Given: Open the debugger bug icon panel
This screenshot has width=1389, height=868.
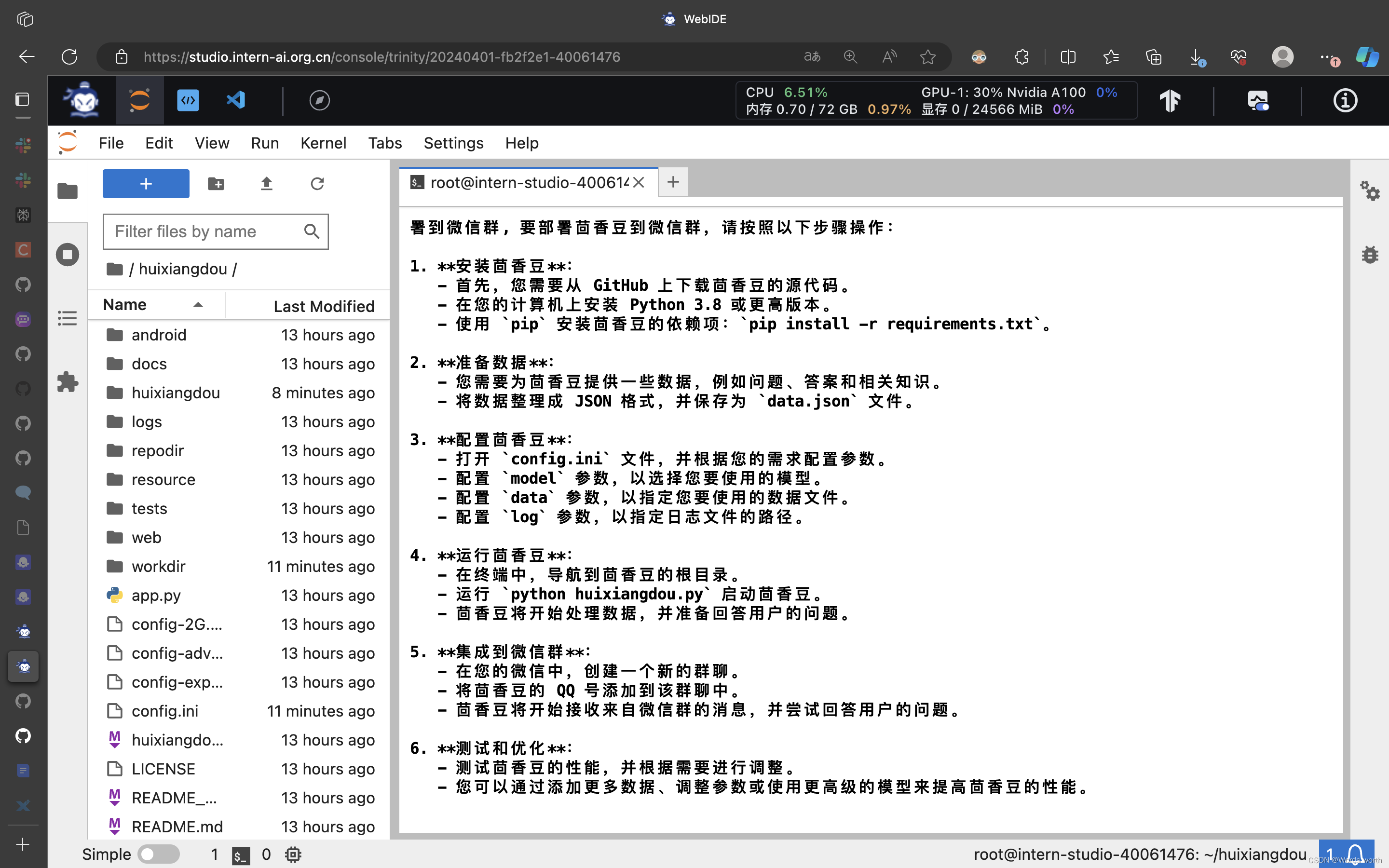Looking at the screenshot, I should tap(1370, 254).
